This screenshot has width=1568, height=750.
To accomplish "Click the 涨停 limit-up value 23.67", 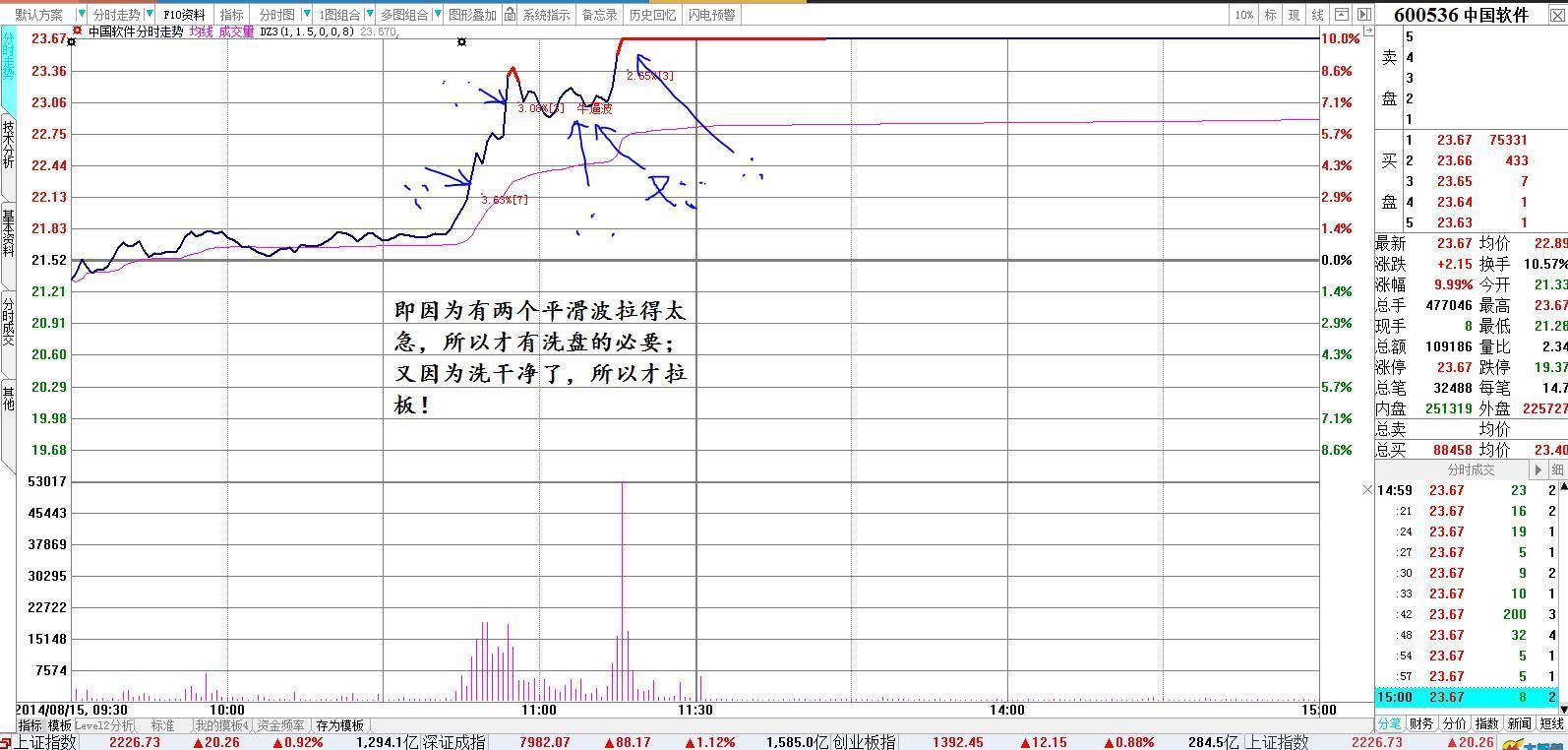I will click(1454, 367).
